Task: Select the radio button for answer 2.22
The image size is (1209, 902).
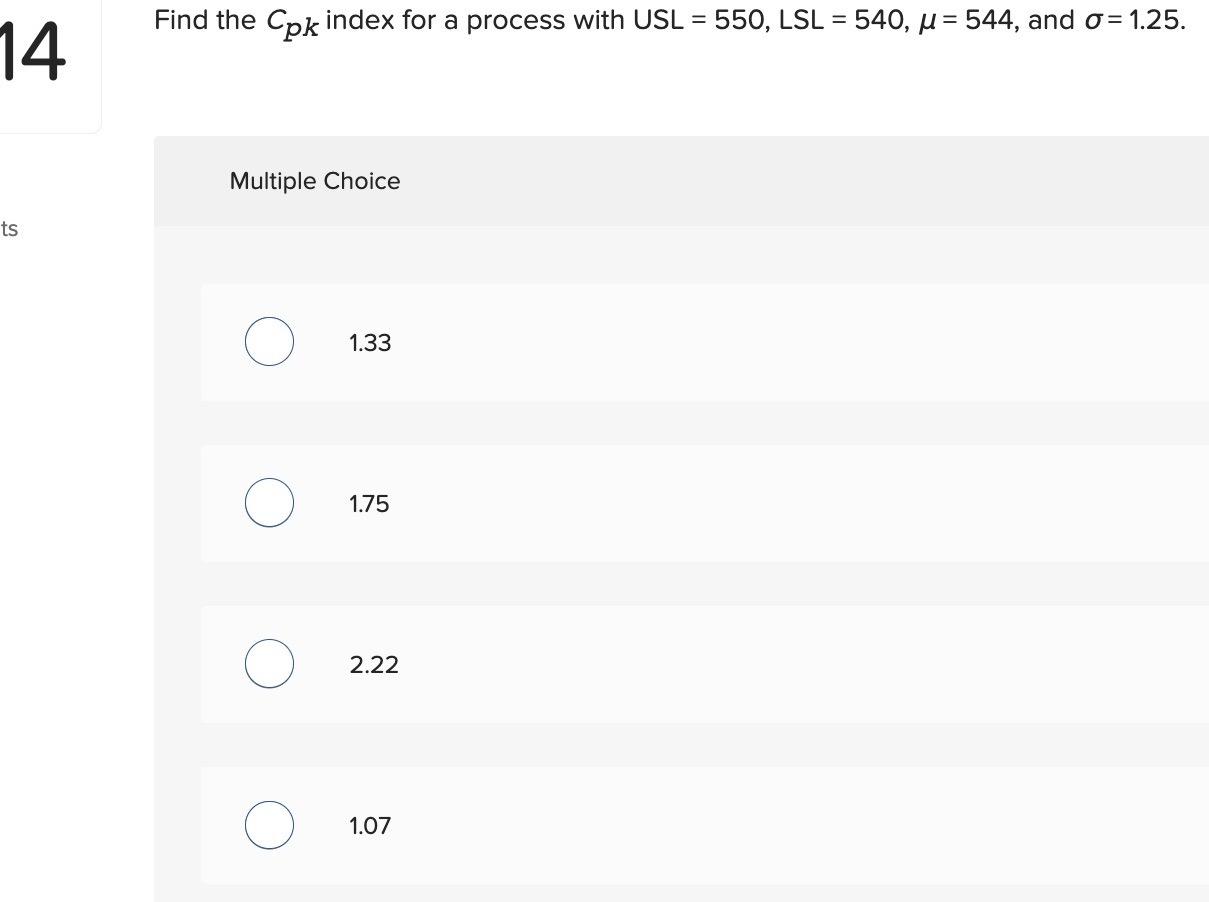Action: pyautogui.click(x=268, y=663)
